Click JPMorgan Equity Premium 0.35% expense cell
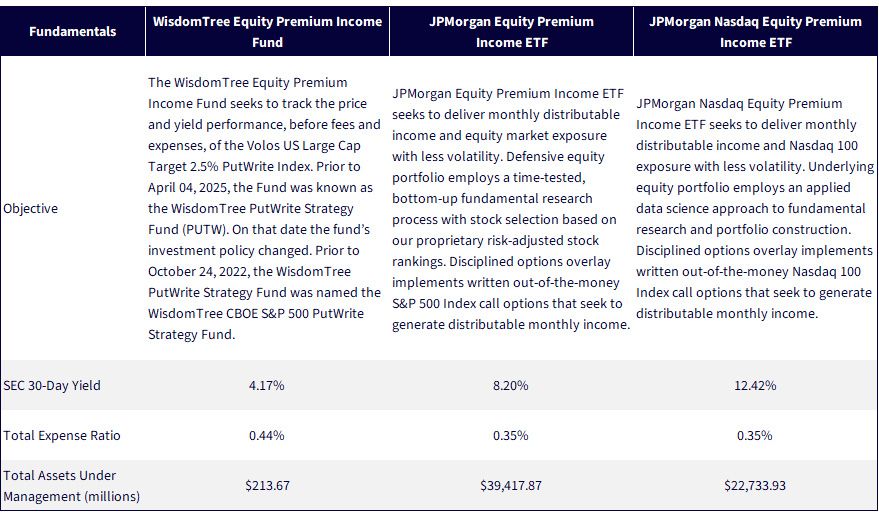The image size is (879, 517). 511,436
